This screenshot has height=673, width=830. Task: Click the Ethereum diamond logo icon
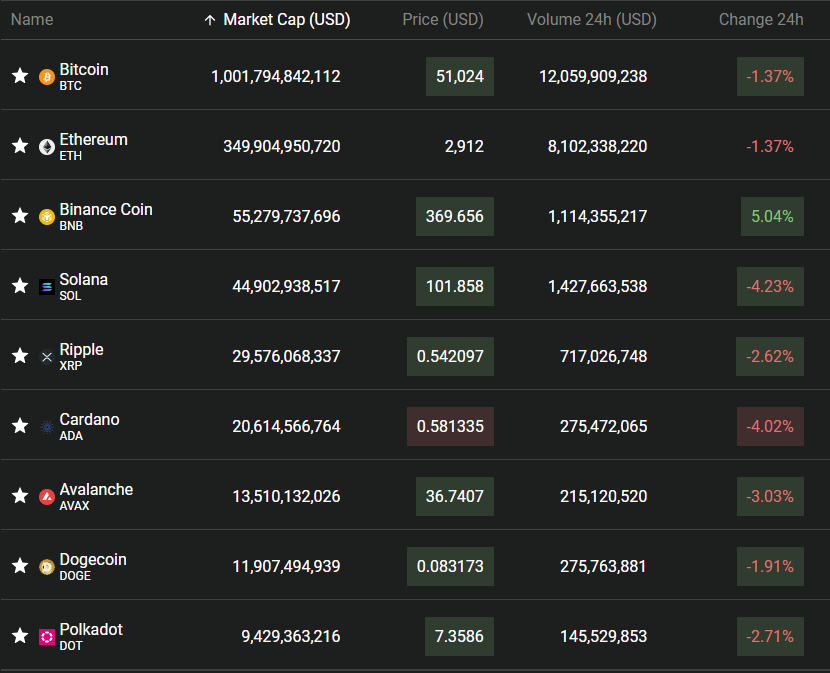47,147
